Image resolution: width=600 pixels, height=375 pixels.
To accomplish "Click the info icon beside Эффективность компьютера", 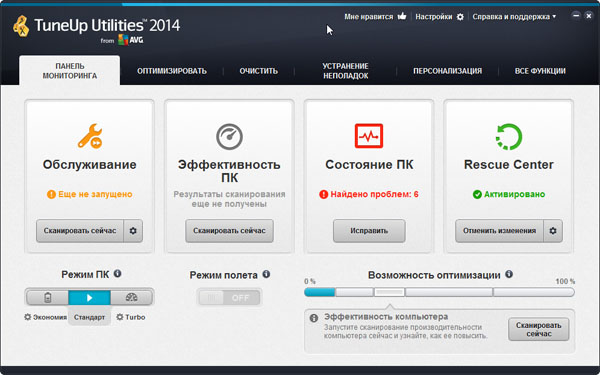I will coord(314,318).
